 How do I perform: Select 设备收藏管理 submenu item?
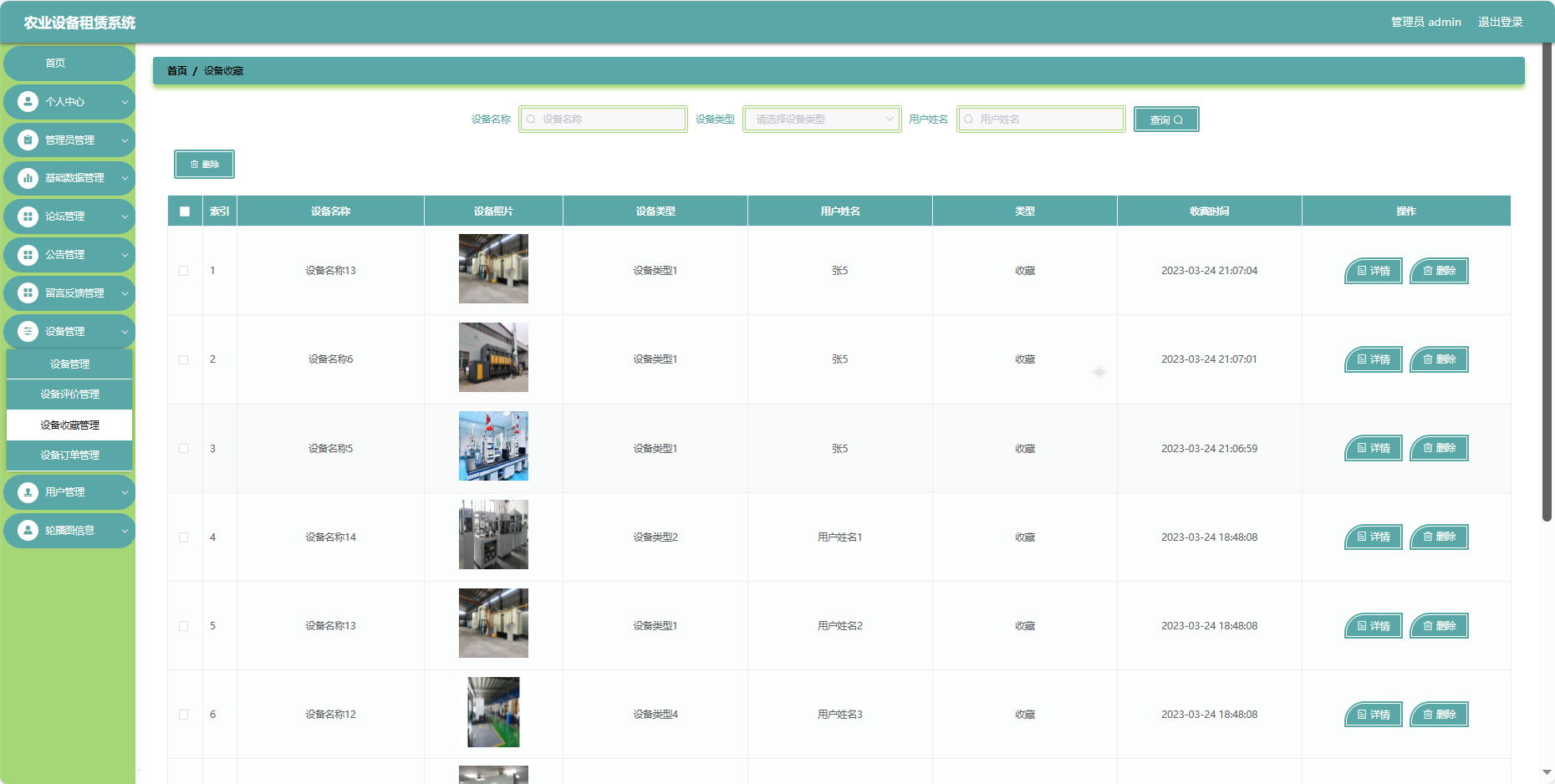69,425
